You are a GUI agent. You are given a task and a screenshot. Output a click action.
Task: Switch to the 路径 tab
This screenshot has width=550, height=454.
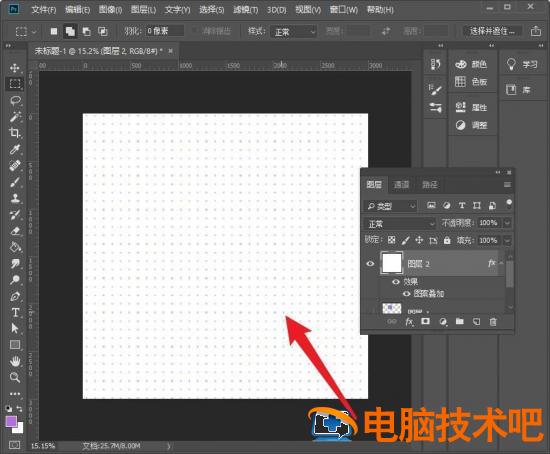(x=429, y=185)
